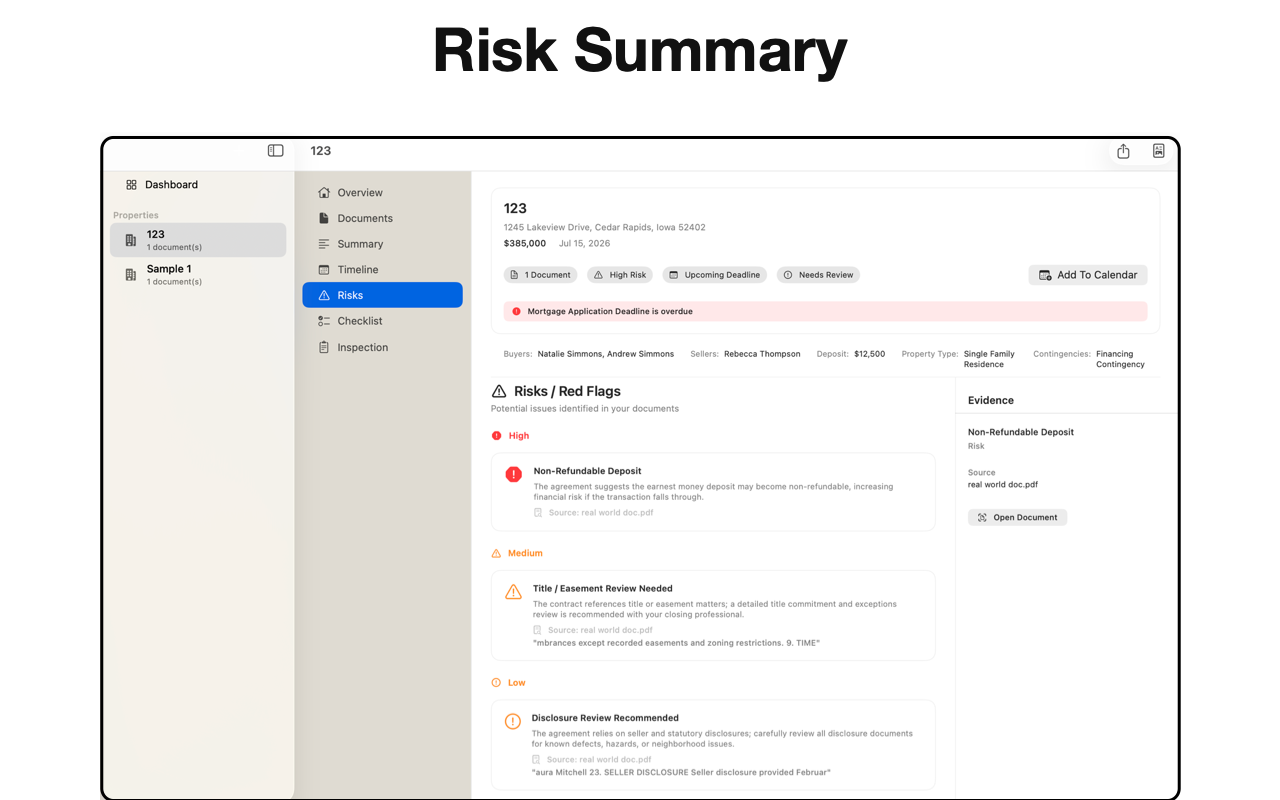Click the Open Document button
1280x800 pixels.
coord(1017,518)
